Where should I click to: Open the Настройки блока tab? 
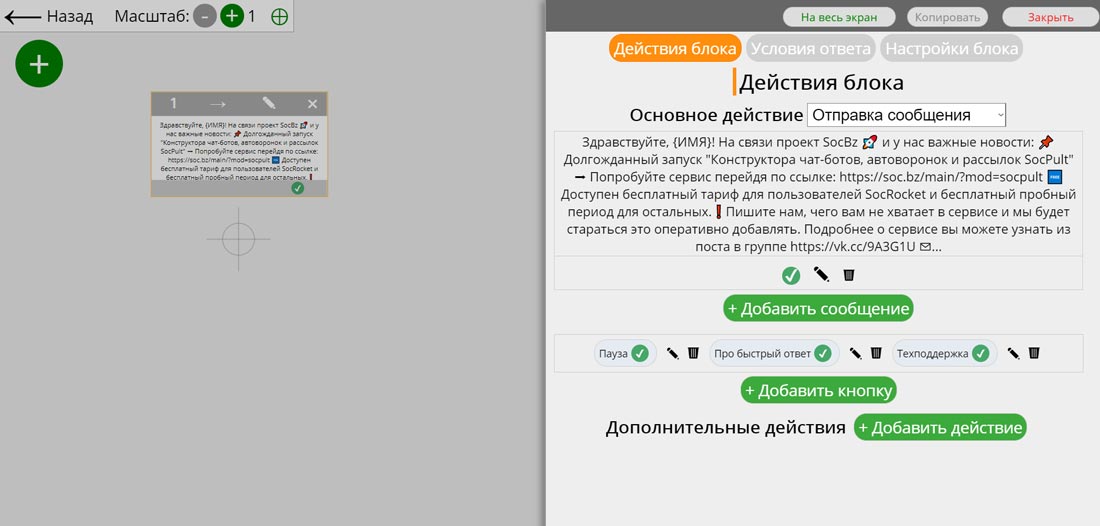pos(951,49)
